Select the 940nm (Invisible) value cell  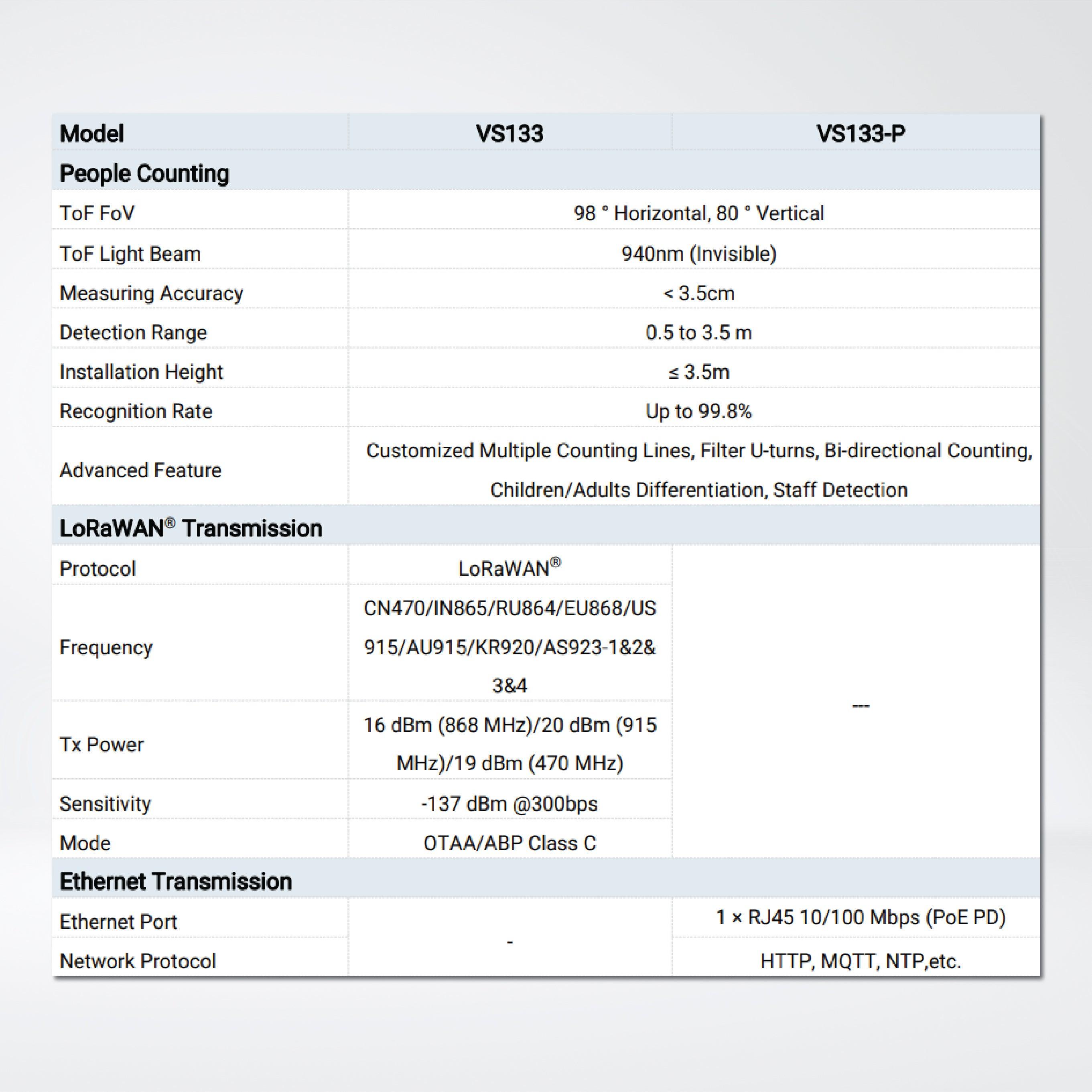[x=699, y=253]
